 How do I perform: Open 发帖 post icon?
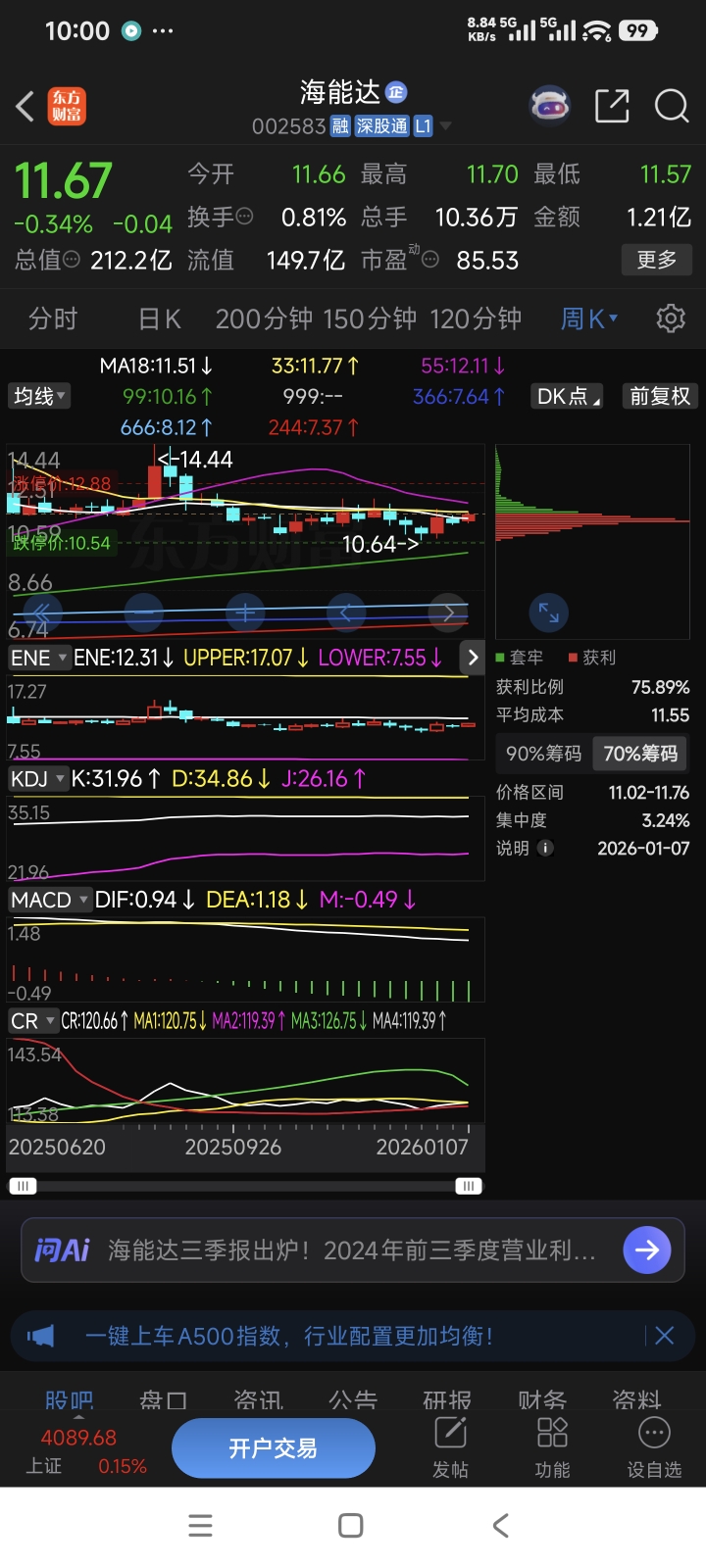coord(450,1447)
